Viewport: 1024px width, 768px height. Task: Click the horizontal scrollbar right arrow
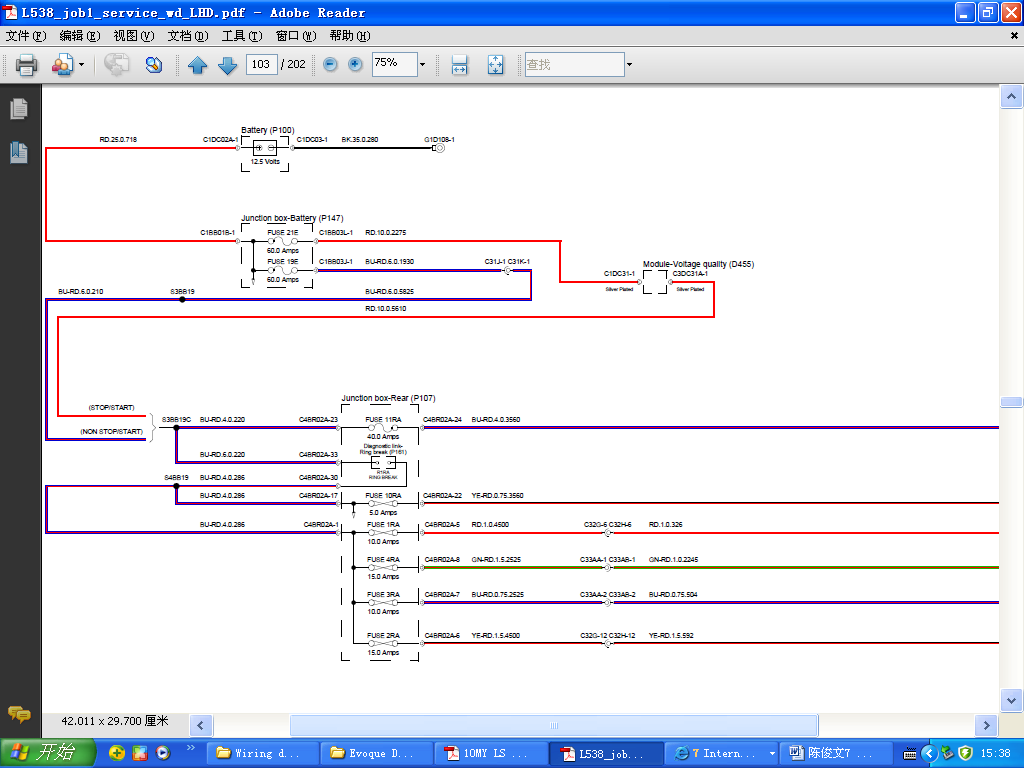[986, 725]
